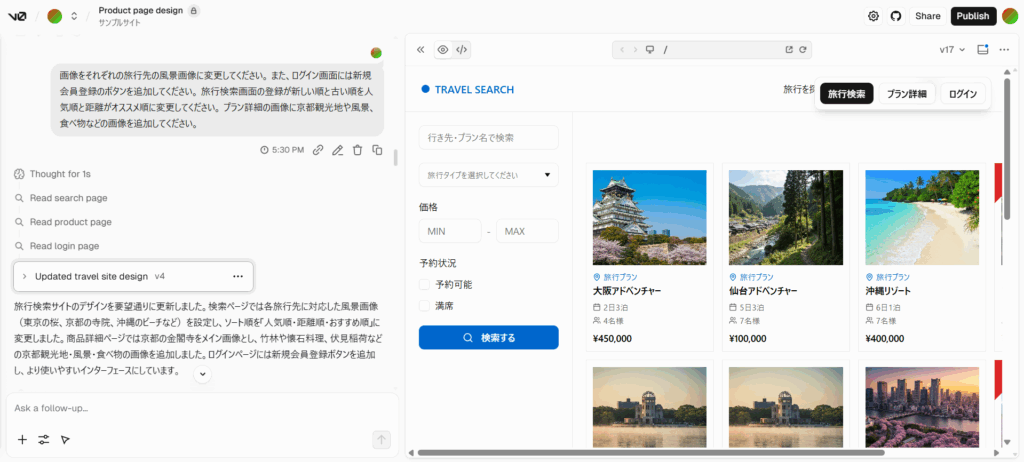This screenshot has width=1024, height=462.
Task: Open the 沖縄リゾート beach image
Action: (x=922, y=218)
